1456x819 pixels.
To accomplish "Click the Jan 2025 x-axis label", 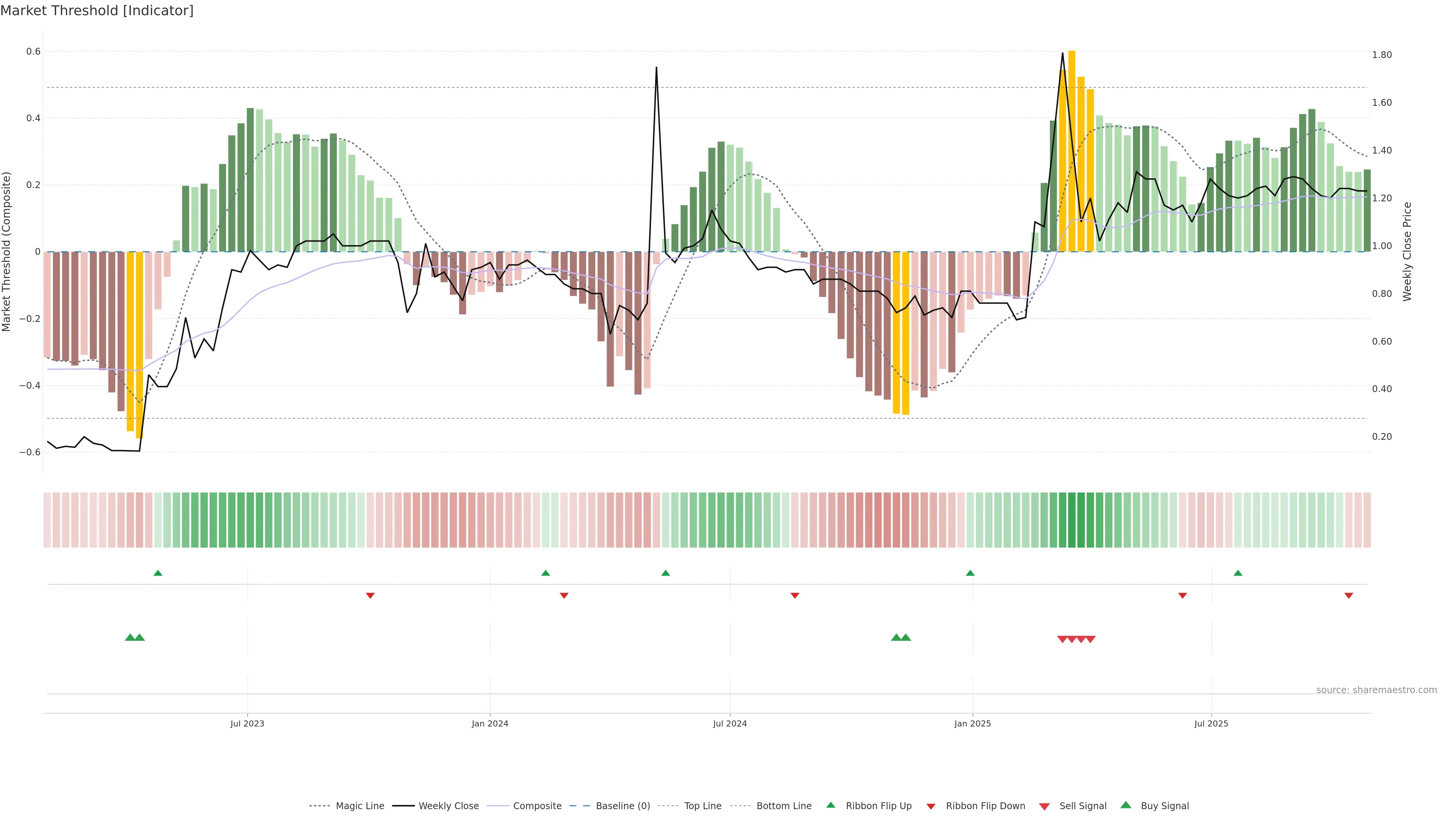I will pyautogui.click(x=972, y=723).
